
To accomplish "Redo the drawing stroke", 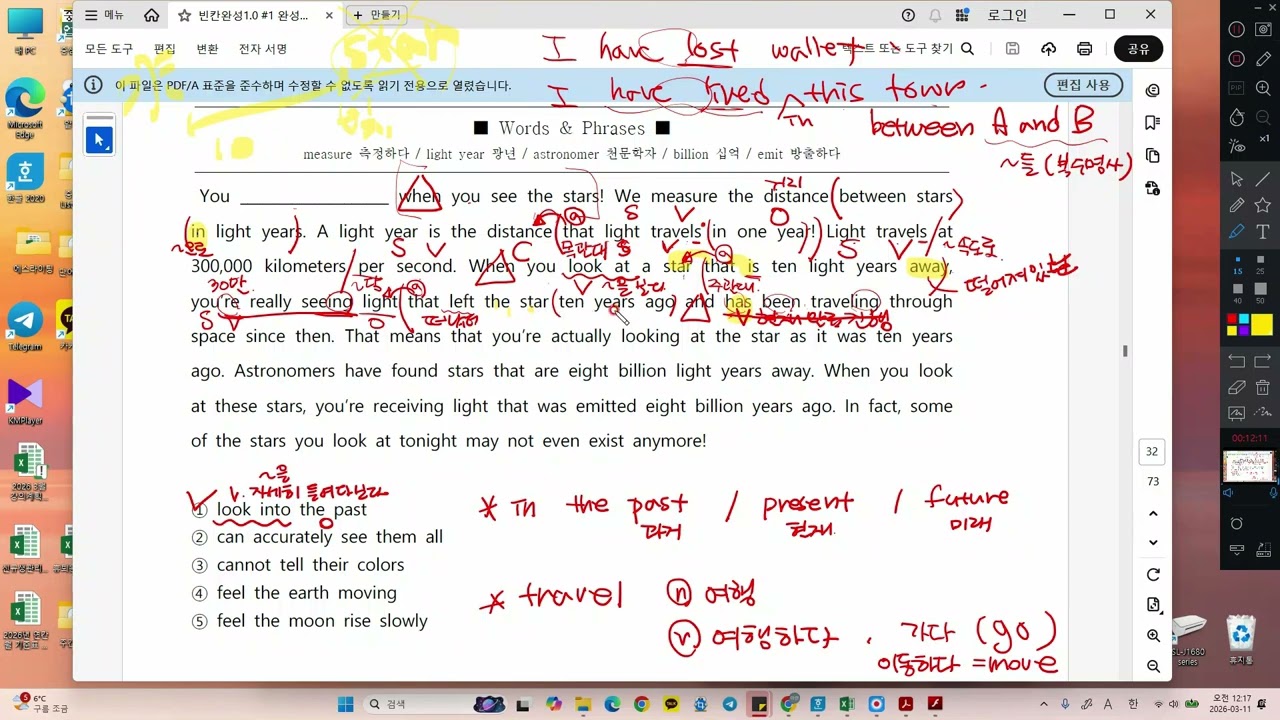I will (1263, 361).
